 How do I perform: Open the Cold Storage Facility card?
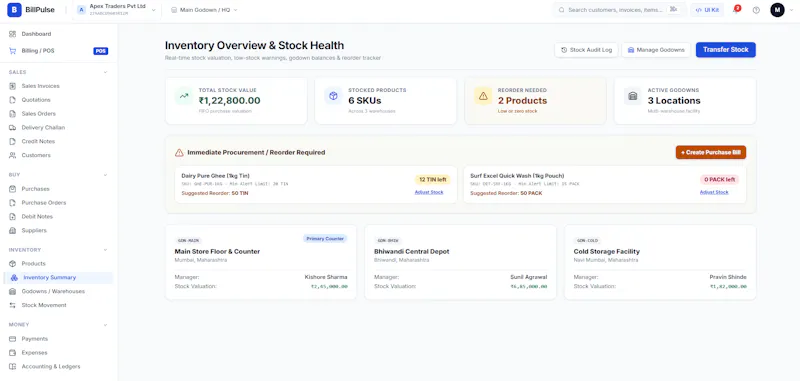(660, 262)
